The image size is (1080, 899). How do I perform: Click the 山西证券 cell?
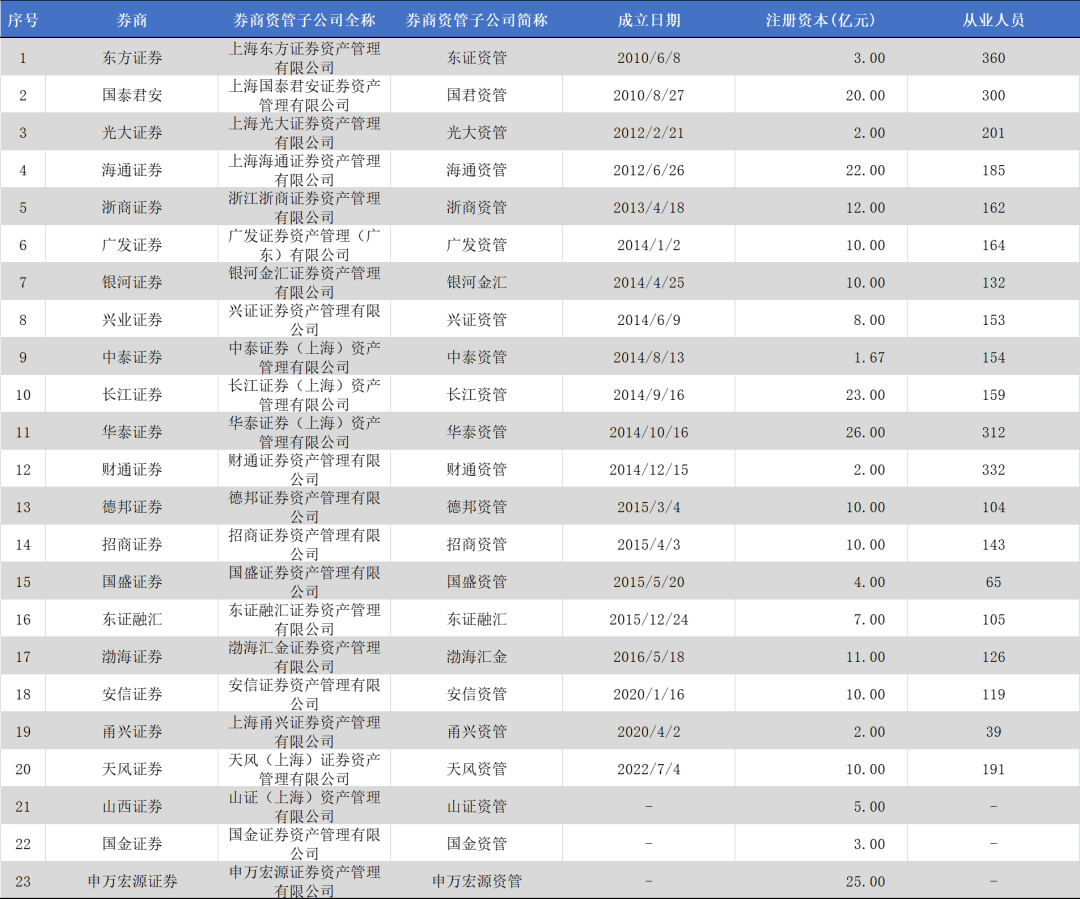pos(132,806)
